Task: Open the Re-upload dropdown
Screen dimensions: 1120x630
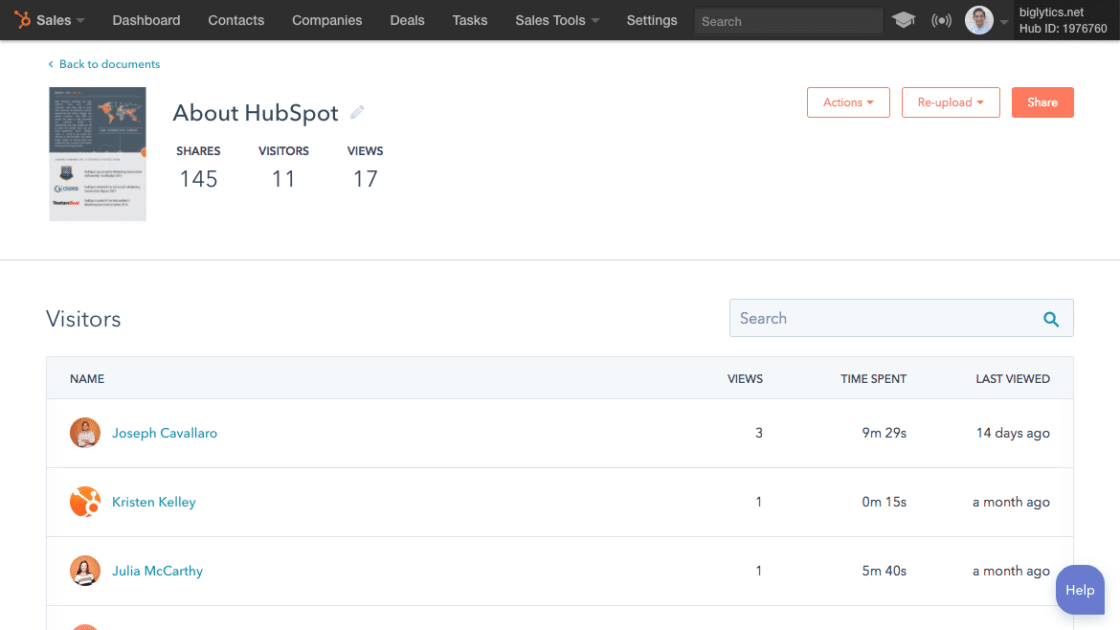Action: [x=950, y=102]
